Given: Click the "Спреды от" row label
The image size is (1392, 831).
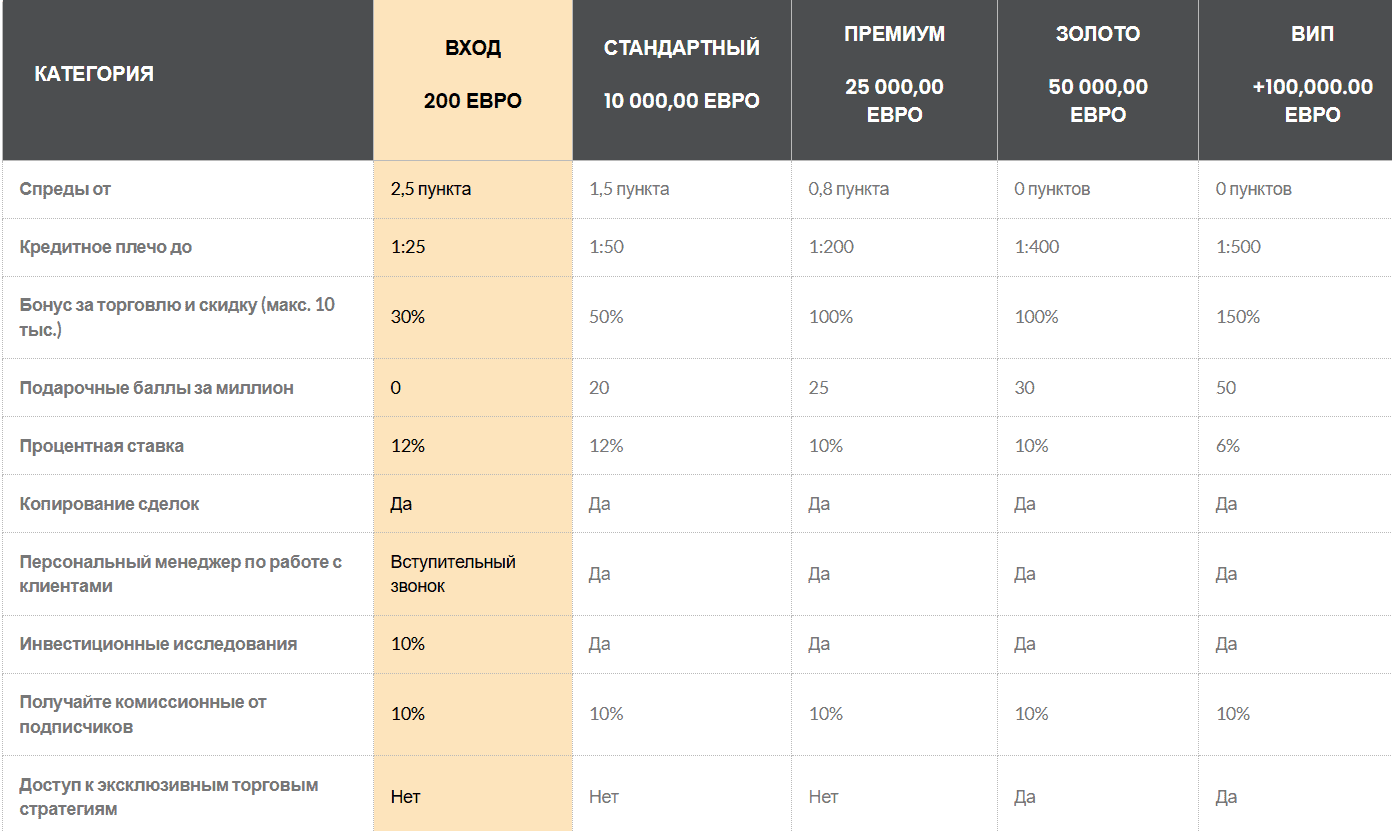Looking at the screenshot, I should coord(65,189).
